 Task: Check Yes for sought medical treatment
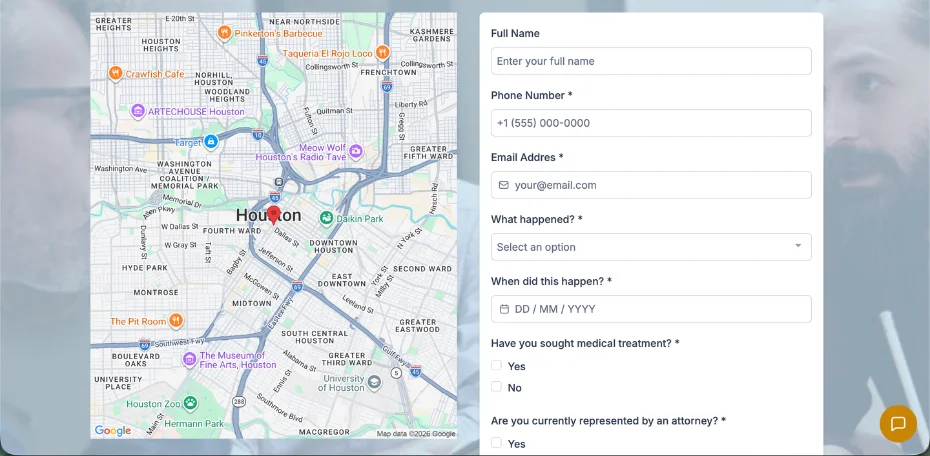pos(496,365)
